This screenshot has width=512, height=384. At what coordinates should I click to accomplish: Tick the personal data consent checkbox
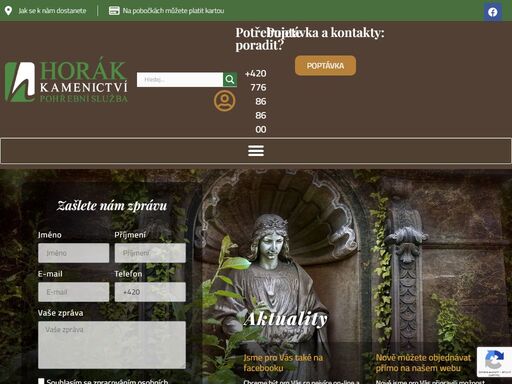click(x=41, y=381)
